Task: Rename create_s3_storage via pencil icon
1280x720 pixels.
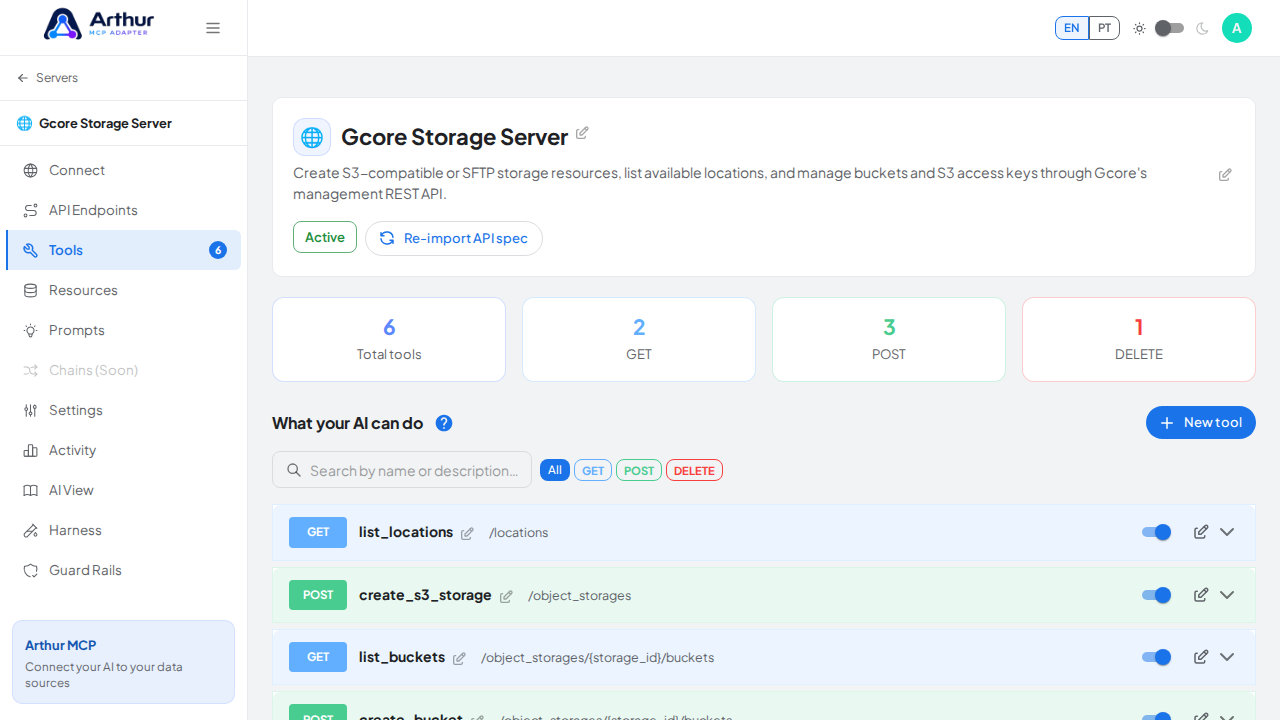Action: point(506,596)
